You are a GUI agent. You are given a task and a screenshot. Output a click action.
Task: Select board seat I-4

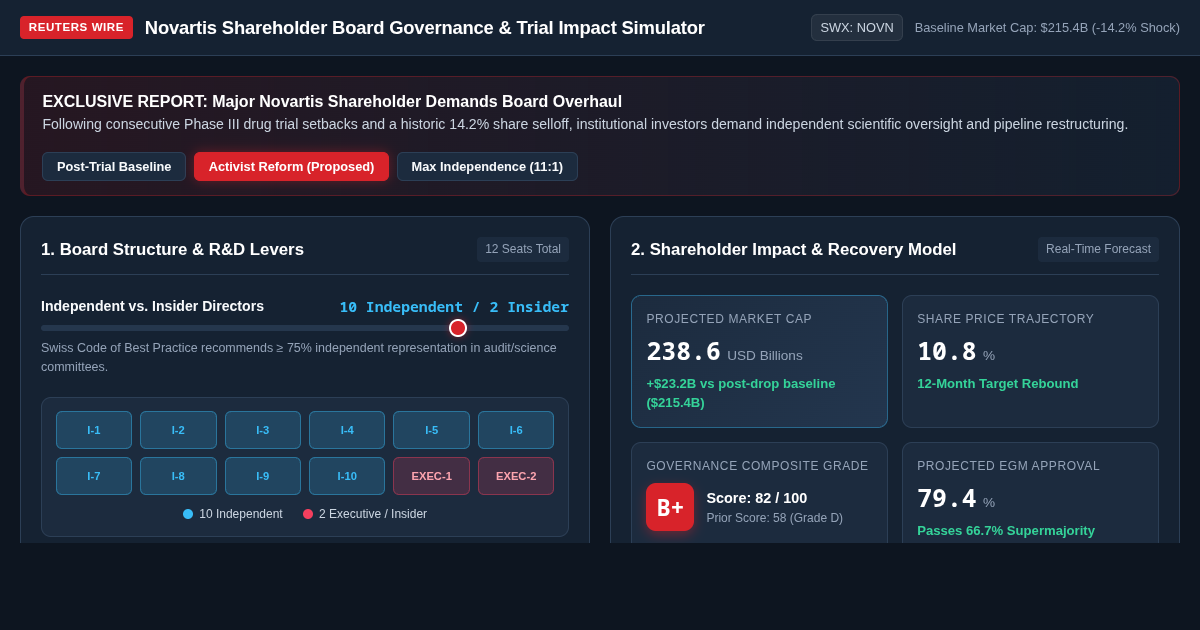pos(347,430)
